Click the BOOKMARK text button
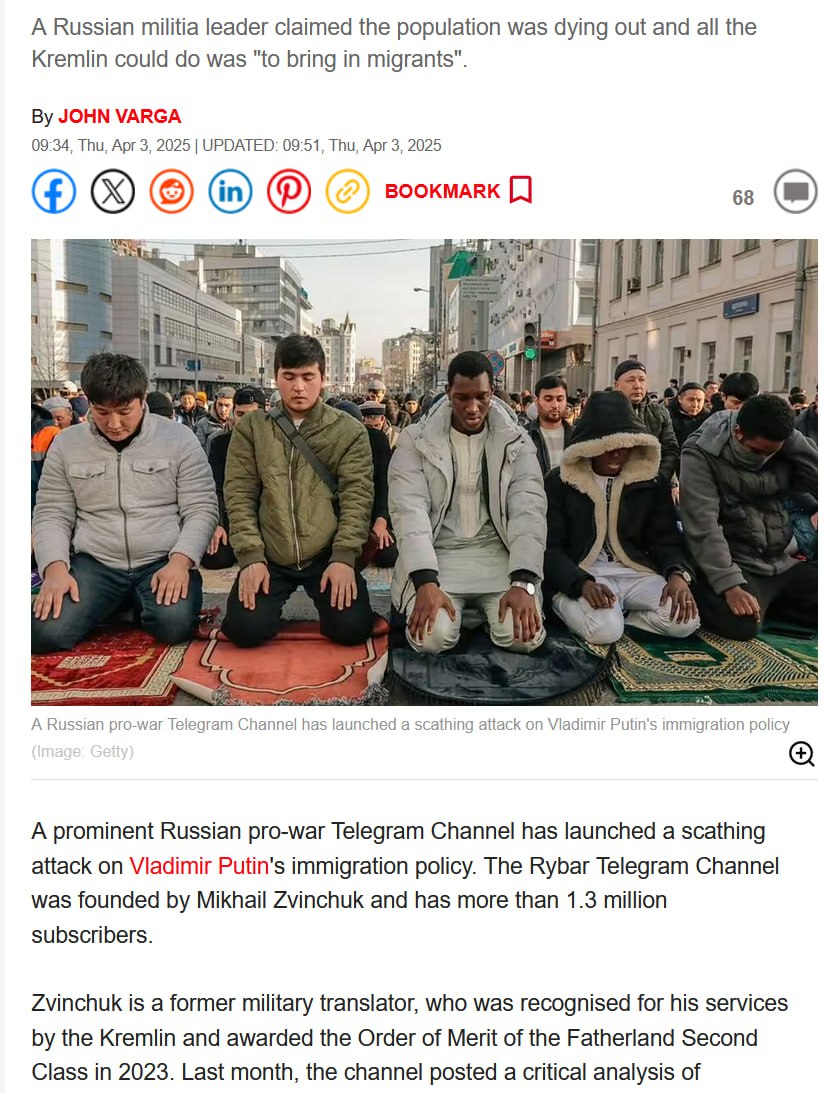825x1093 pixels. tap(442, 191)
